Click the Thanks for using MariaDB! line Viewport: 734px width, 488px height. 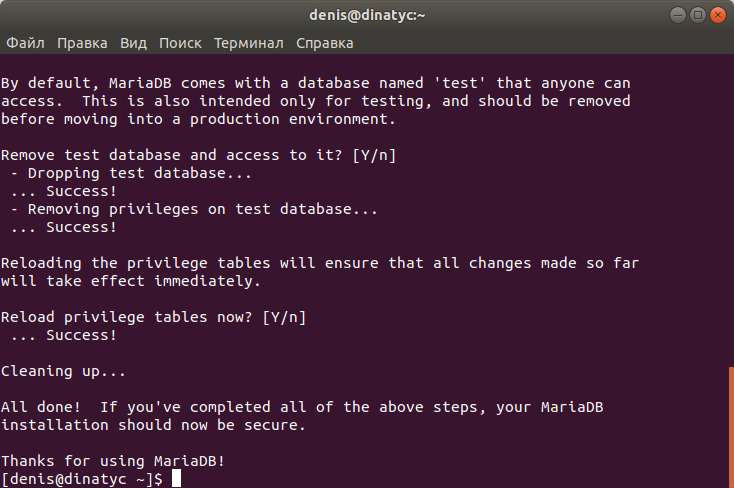(x=113, y=461)
